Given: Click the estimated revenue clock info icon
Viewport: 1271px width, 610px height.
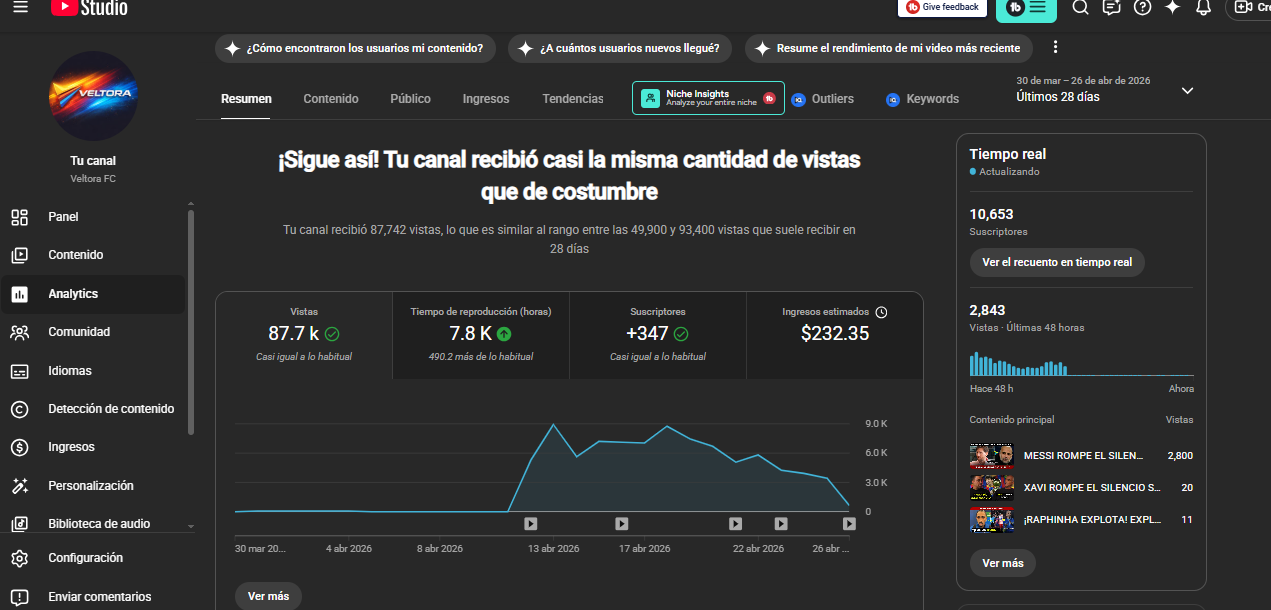Looking at the screenshot, I should [x=881, y=312].
